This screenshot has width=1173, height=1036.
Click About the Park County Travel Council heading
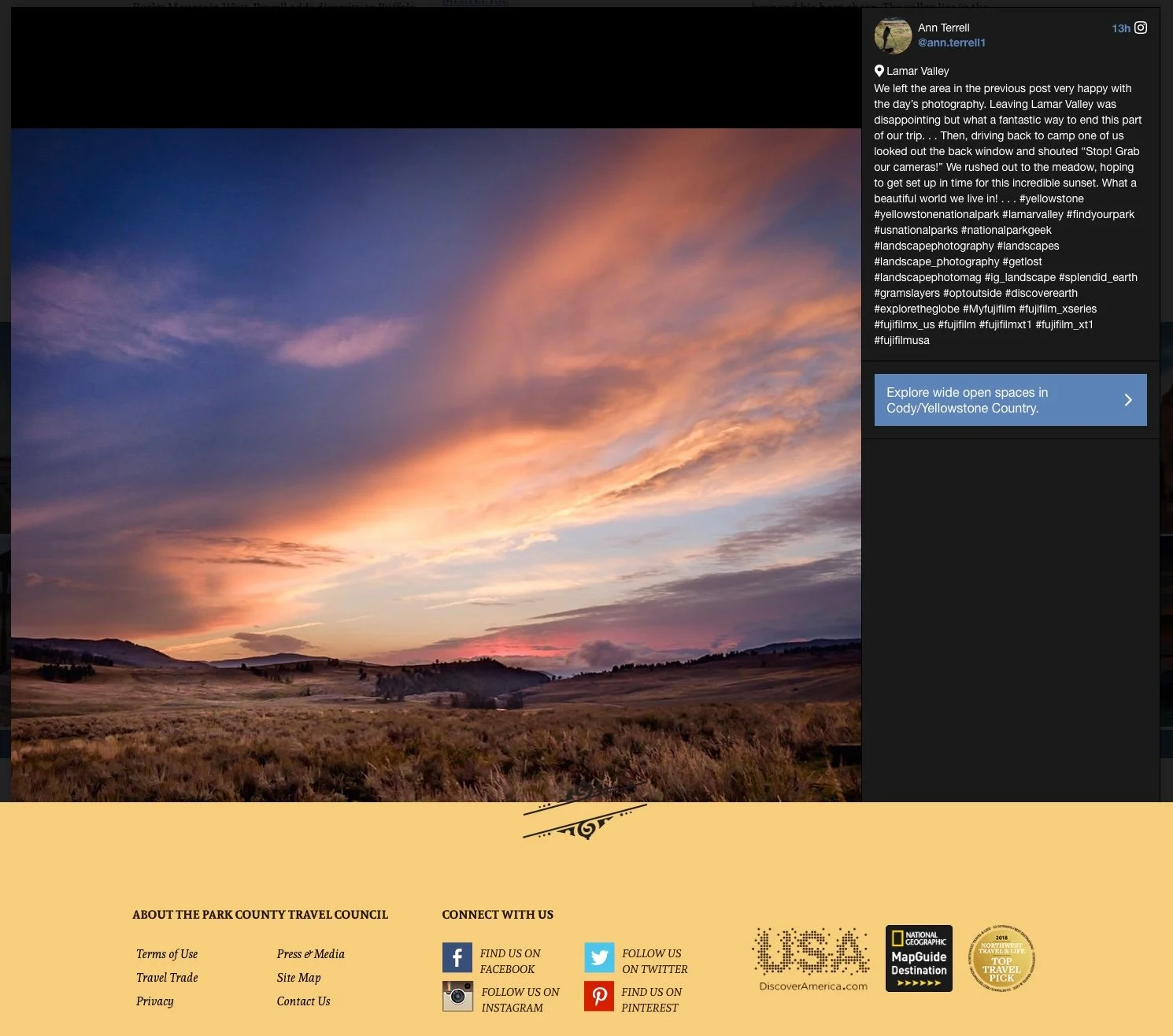(x=261, y=915)
